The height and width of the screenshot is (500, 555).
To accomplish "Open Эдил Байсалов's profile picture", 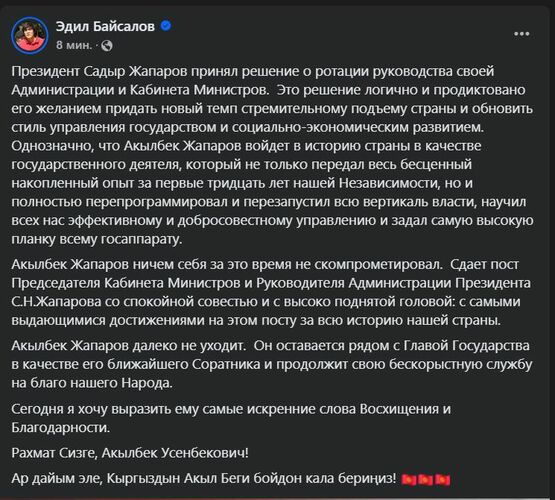I will [30, 35].
